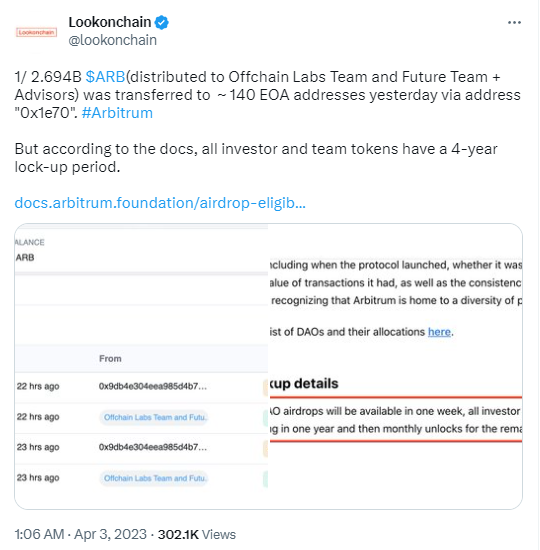
Task: Click the first 22 hrs ago transaction time
Action: (38, 387)
